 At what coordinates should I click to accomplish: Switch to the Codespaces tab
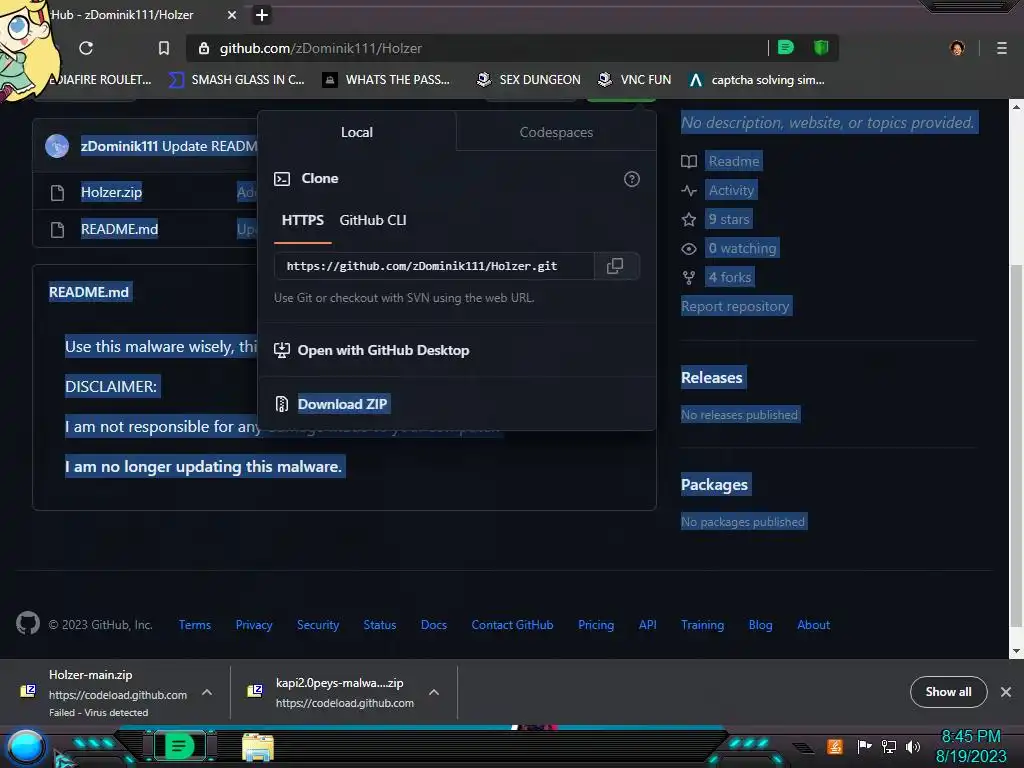tap(556, 132)
